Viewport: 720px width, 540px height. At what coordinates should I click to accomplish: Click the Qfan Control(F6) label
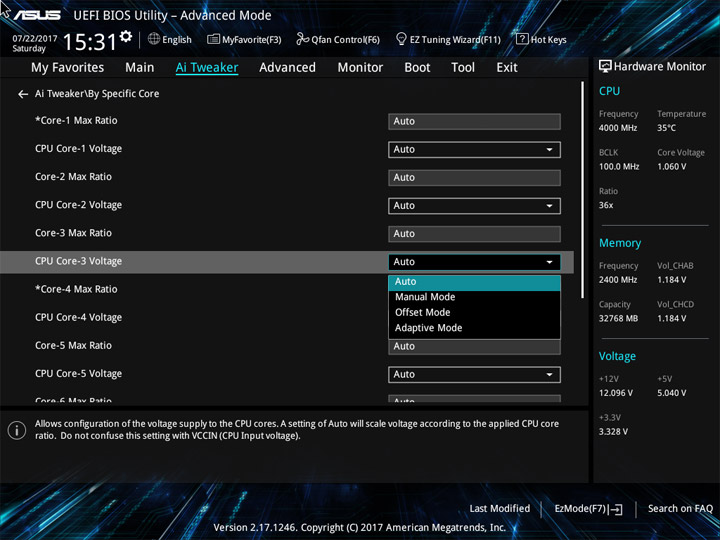click(345, 39)
